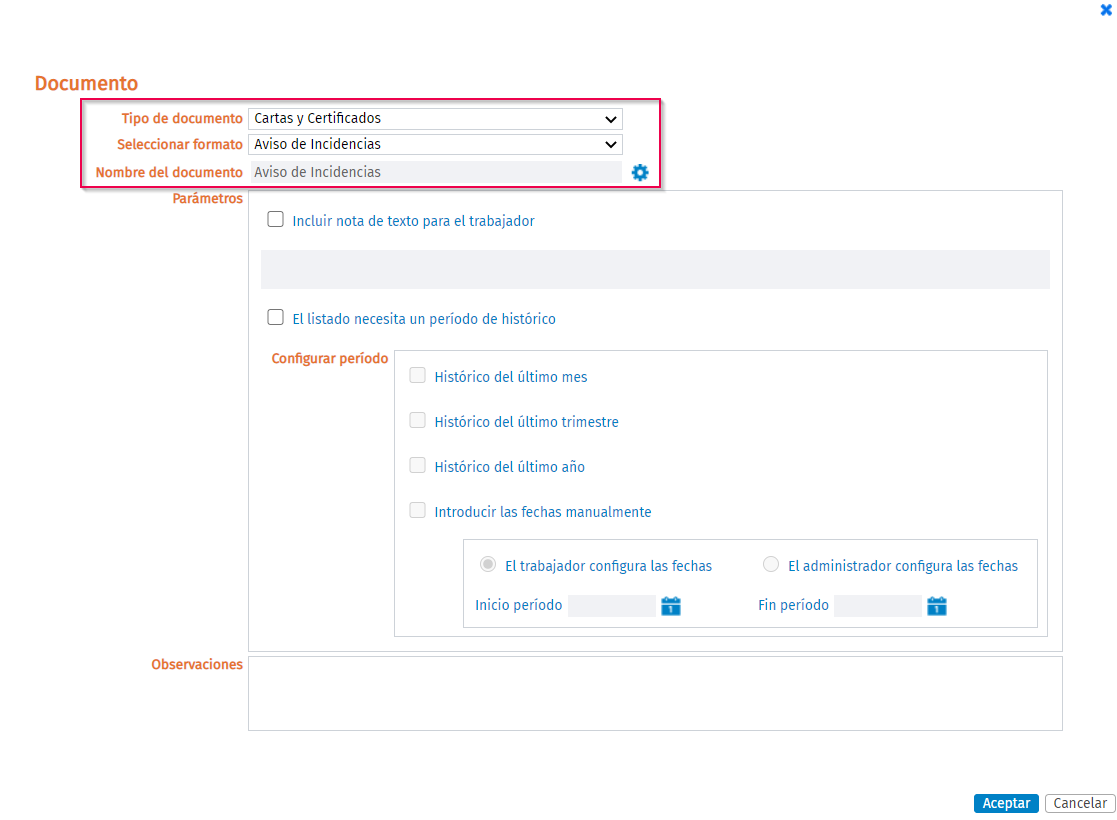1117x820 pixels.
Task: Open settings gear beside Nombre del documento
Action: click(x=640, y=172)
